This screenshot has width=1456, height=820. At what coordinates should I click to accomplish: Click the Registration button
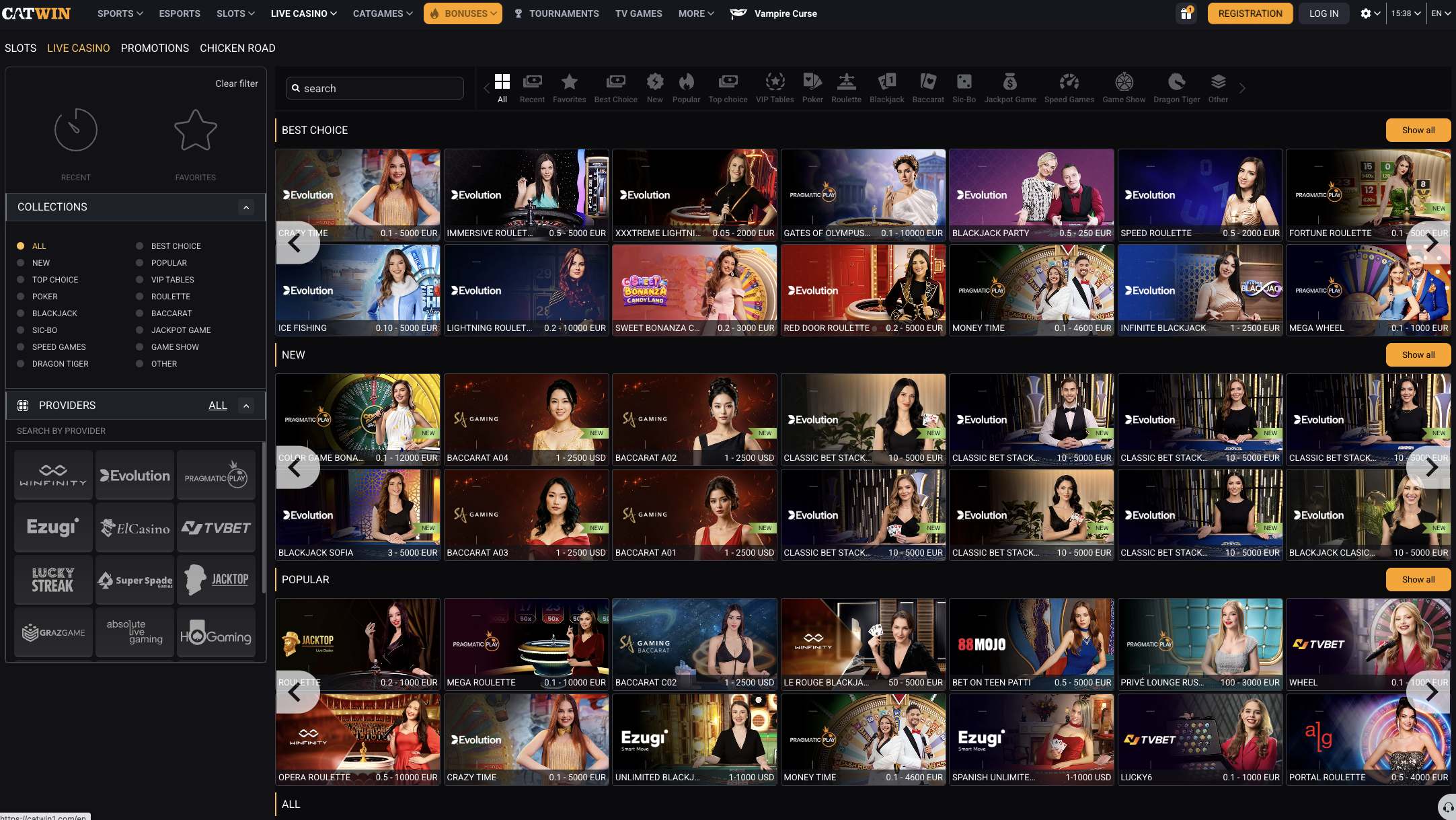(x=1250, y=13)
